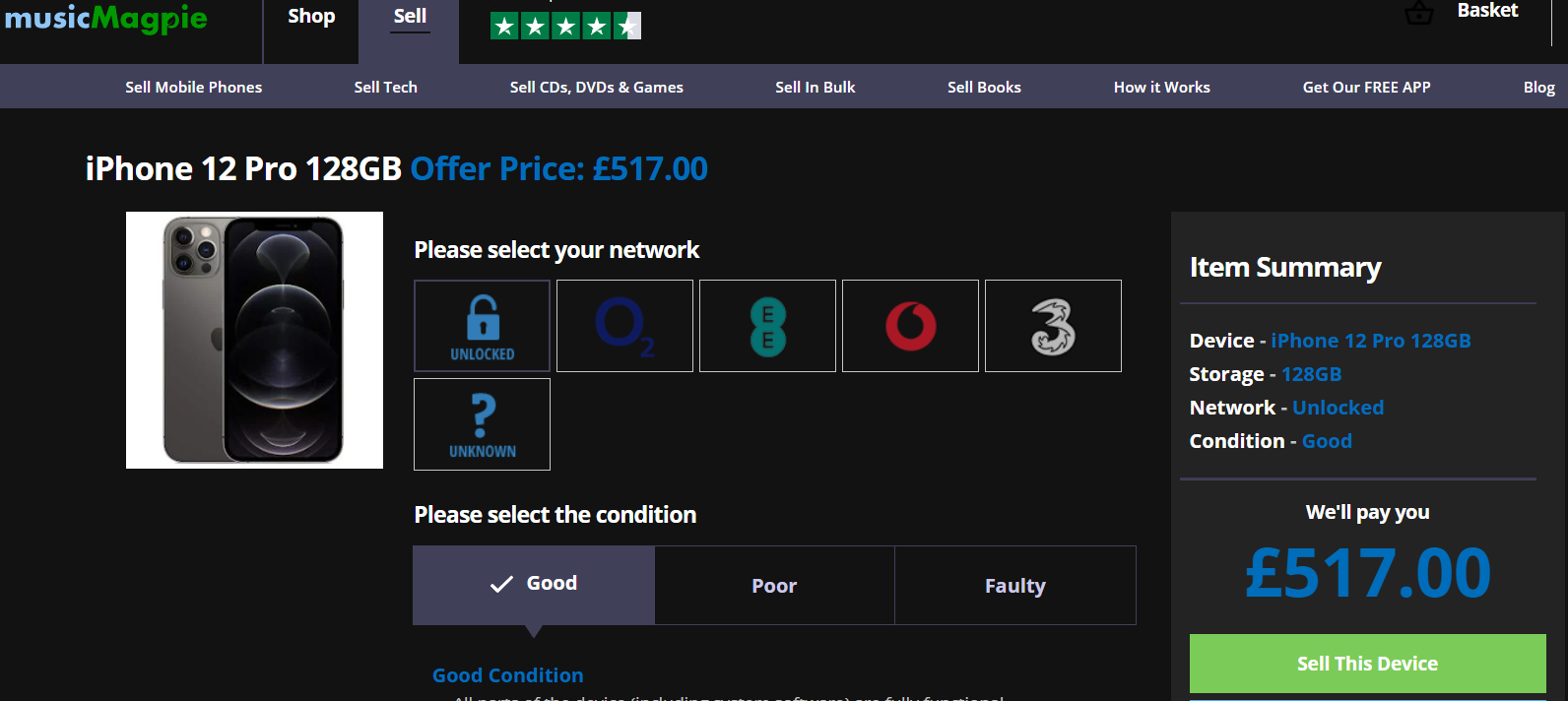1568x701 pixels.
Task: Click the £517.00 payout amount
Action: [x=1368, y=573]
